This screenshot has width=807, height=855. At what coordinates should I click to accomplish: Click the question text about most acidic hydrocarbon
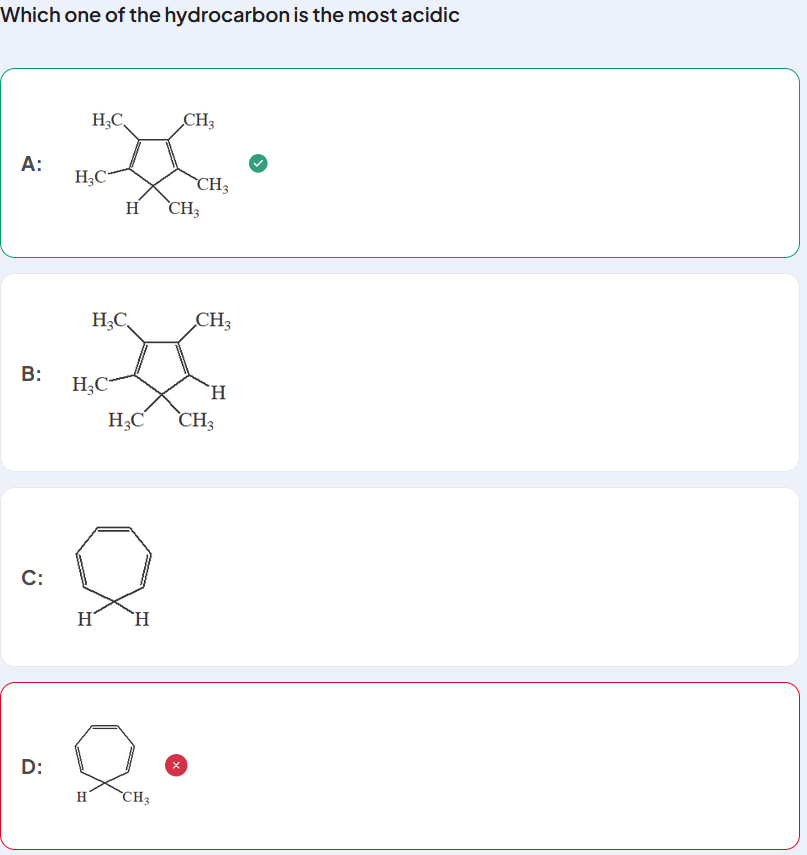tap(230, 15)
